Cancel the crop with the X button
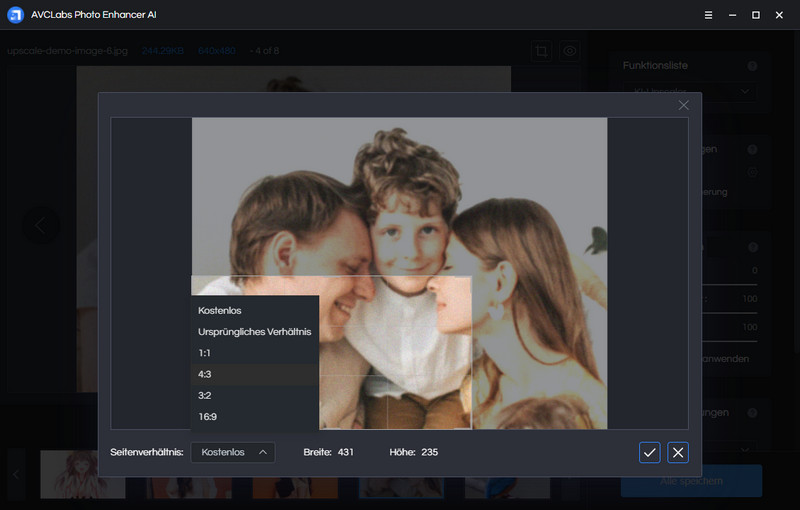 [678, 452]
